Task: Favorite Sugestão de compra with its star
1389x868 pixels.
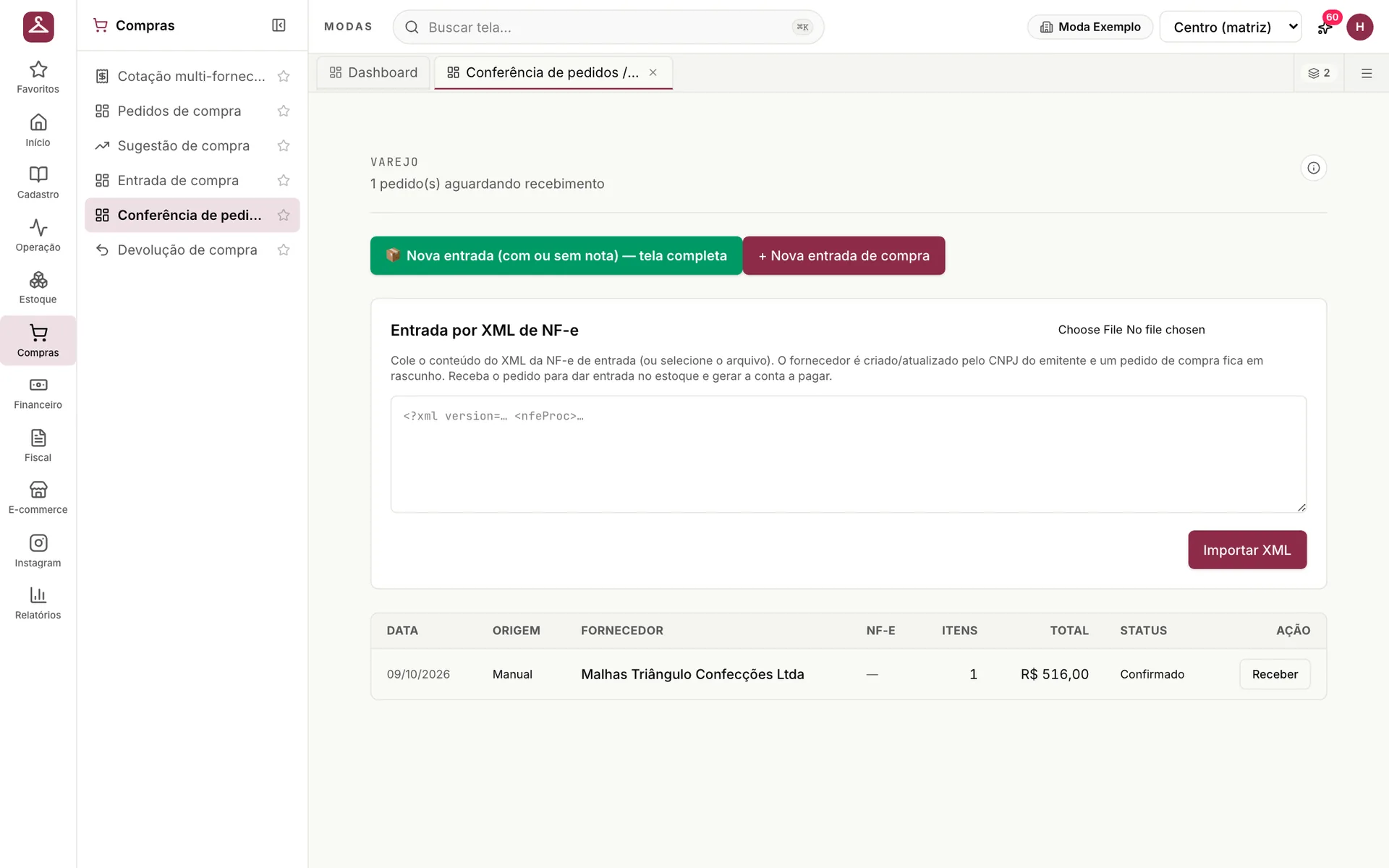Action: (284, 145)
